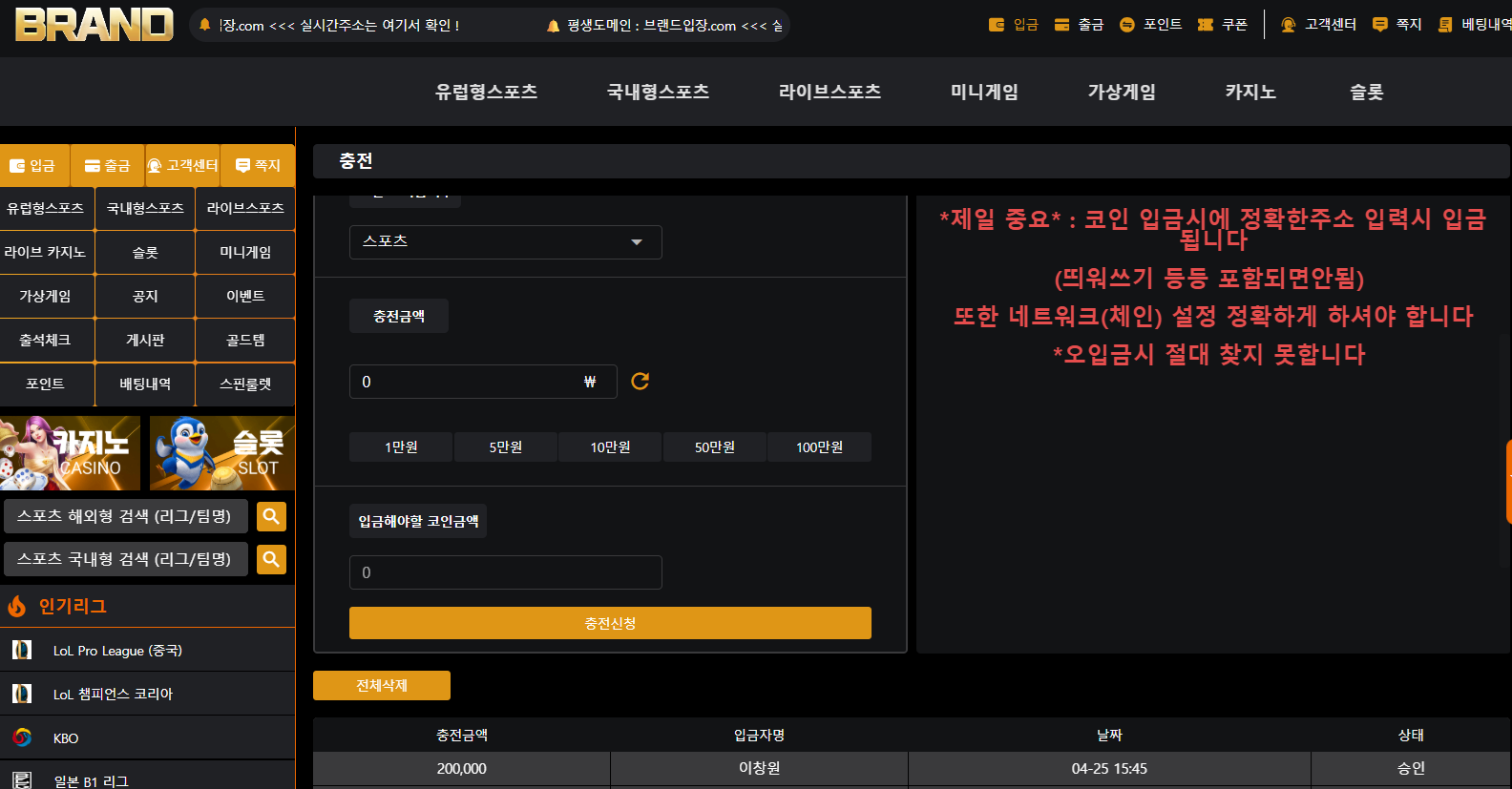
Task: Open 고객센터 in top header
Action: (1318, 25)
